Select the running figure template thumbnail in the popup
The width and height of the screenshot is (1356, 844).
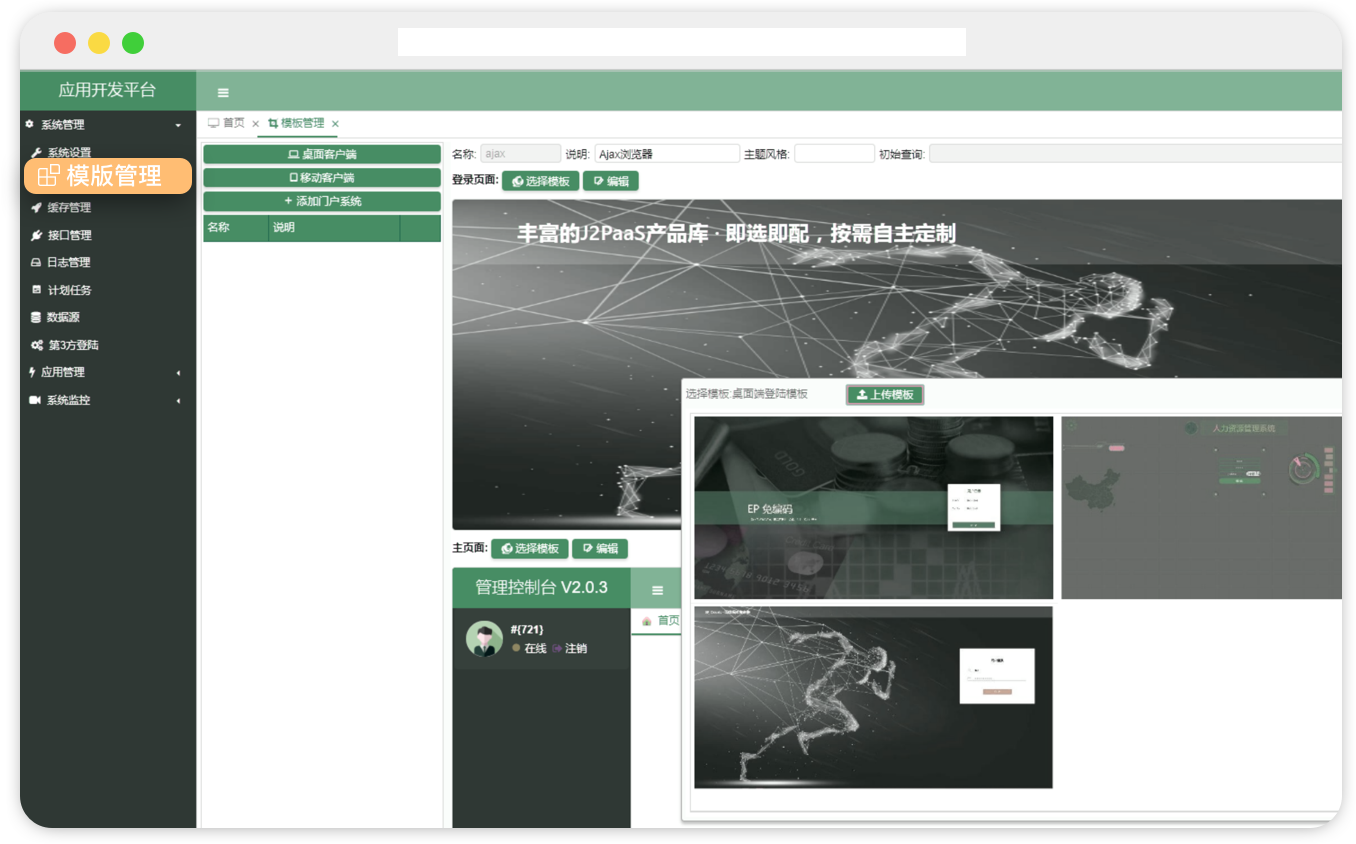[873, 697]
